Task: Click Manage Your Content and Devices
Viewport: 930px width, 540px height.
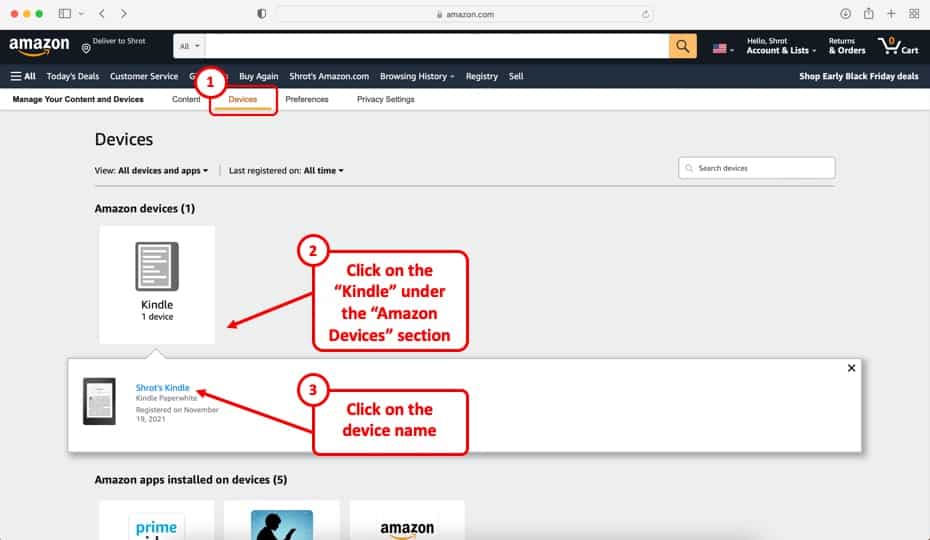Action: pyautogui.click(x=78, y=99)
